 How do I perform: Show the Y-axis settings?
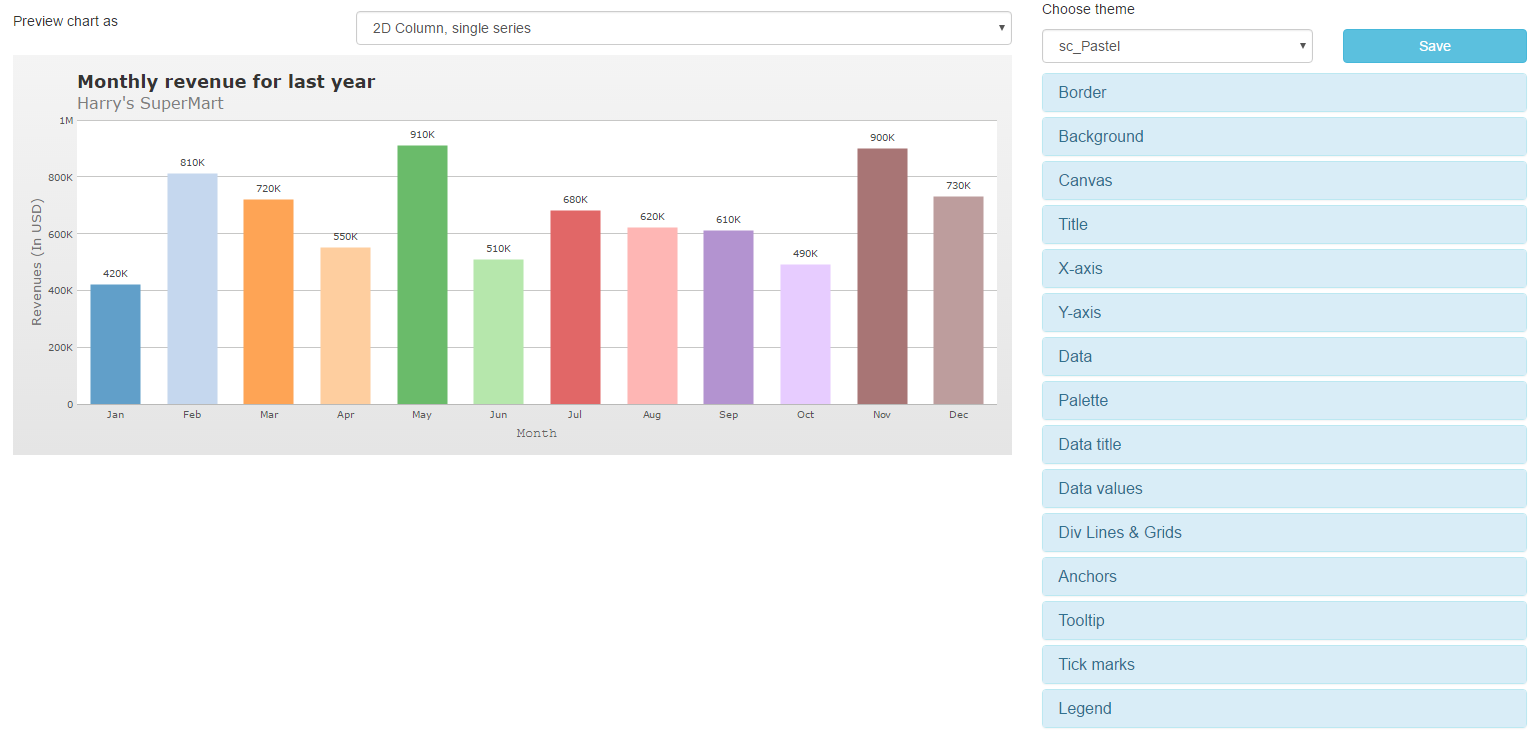(1283, 312)
